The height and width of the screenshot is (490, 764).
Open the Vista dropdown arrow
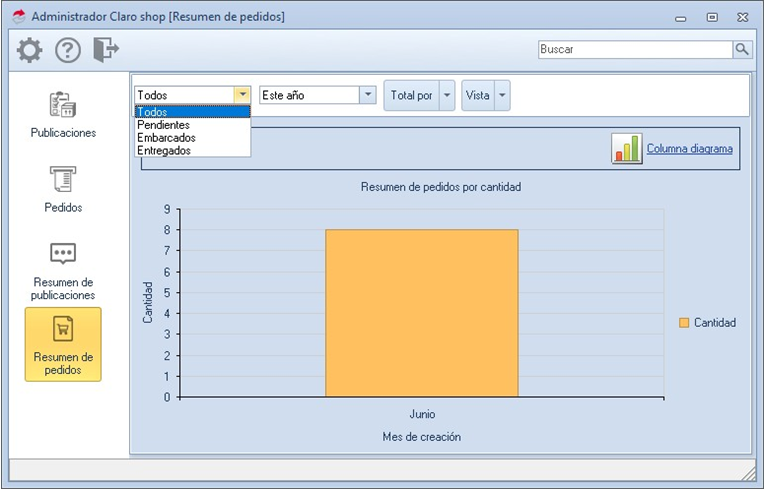[502, 95]
